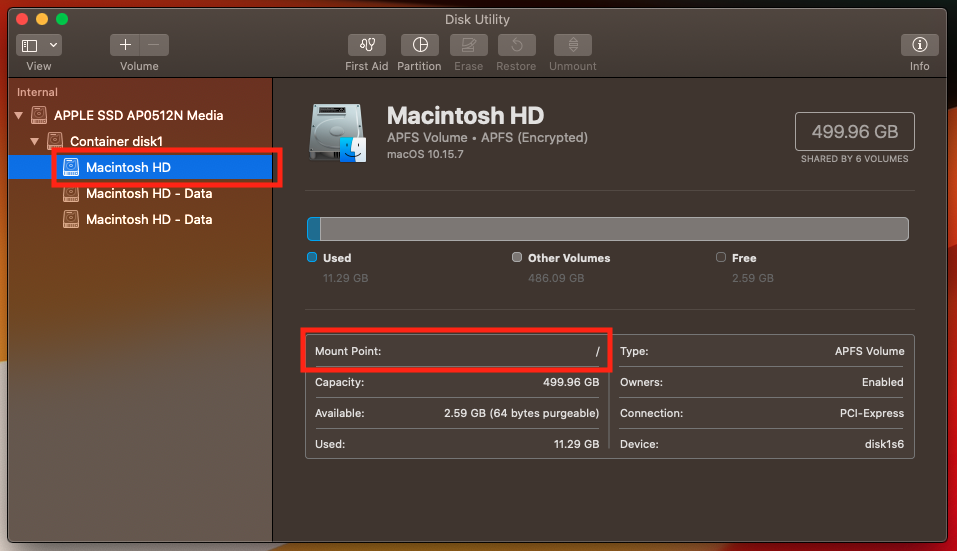Select the Macintosh HD volume row

(140, 167)
